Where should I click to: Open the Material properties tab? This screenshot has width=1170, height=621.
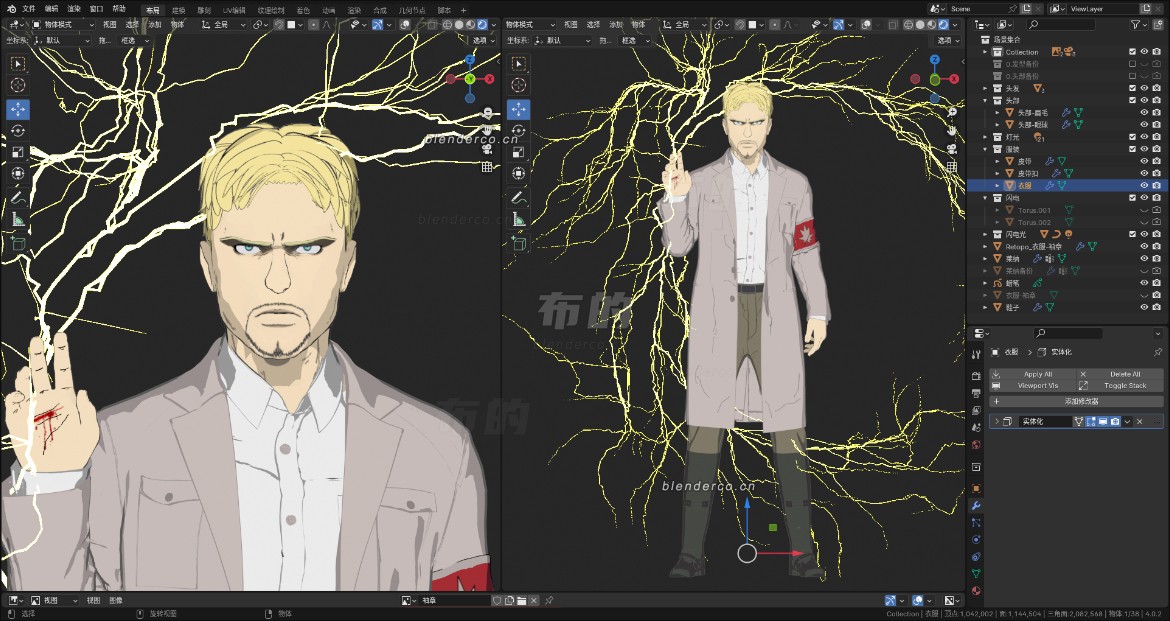pyautogui.click(x=976, y=590)
